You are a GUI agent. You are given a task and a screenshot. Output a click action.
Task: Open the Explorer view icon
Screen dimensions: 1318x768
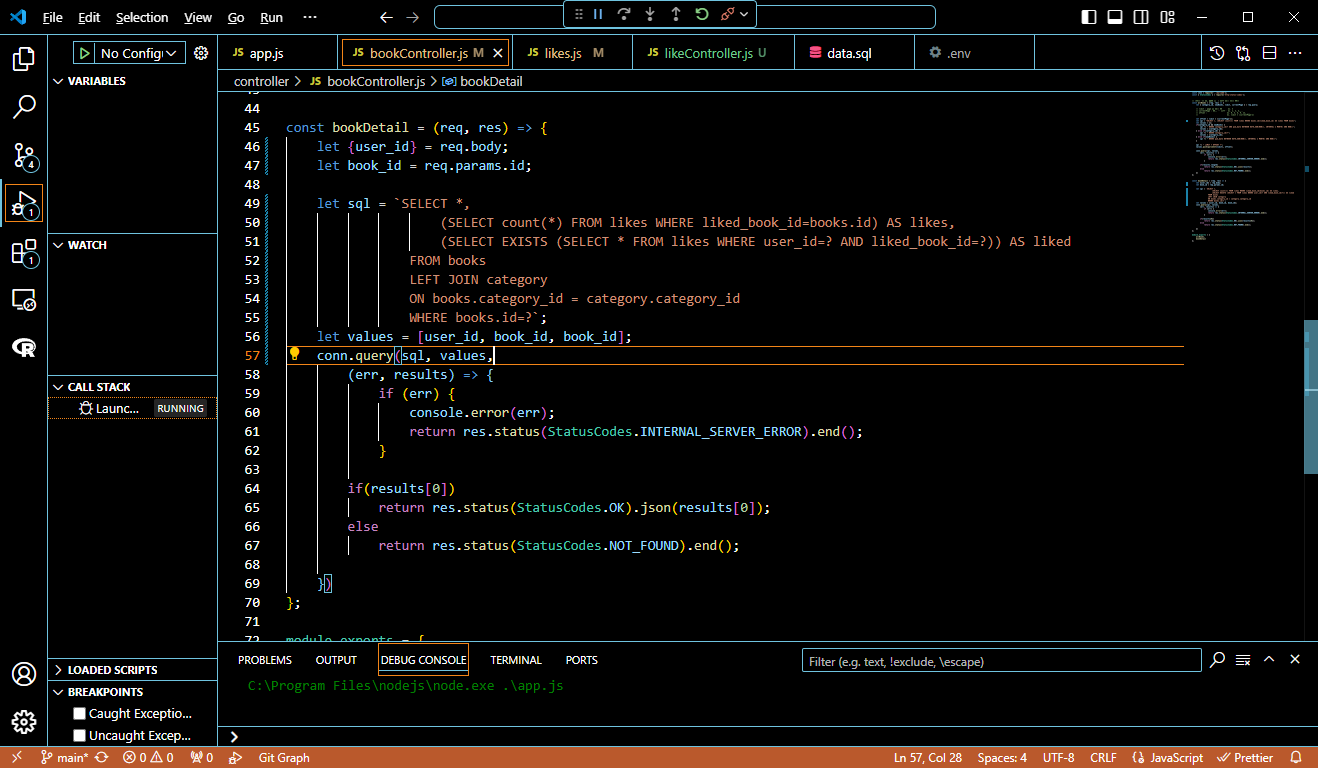(24, 59)
